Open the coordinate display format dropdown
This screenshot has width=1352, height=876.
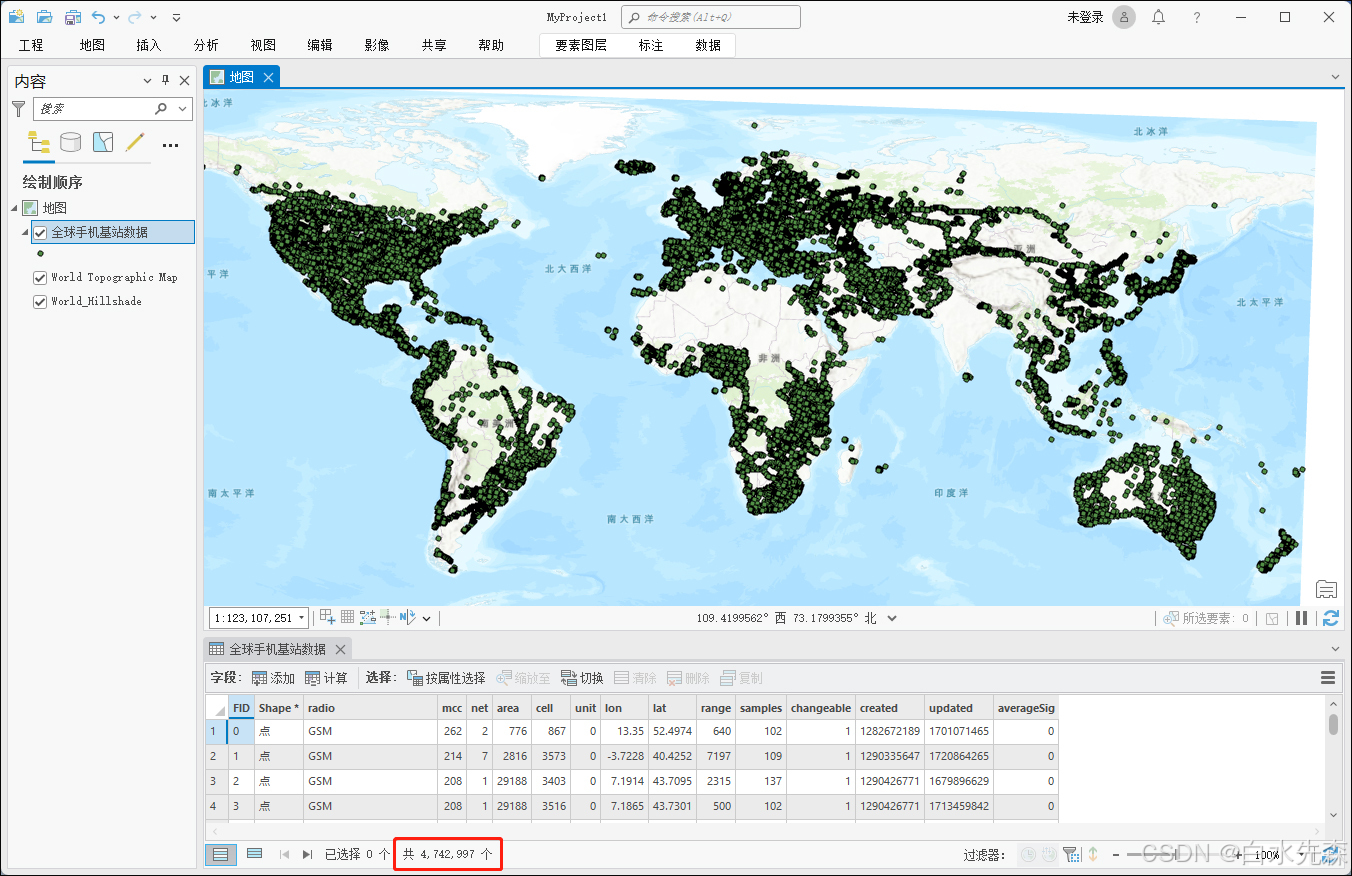pyautogui.click(x=892, y=618)
